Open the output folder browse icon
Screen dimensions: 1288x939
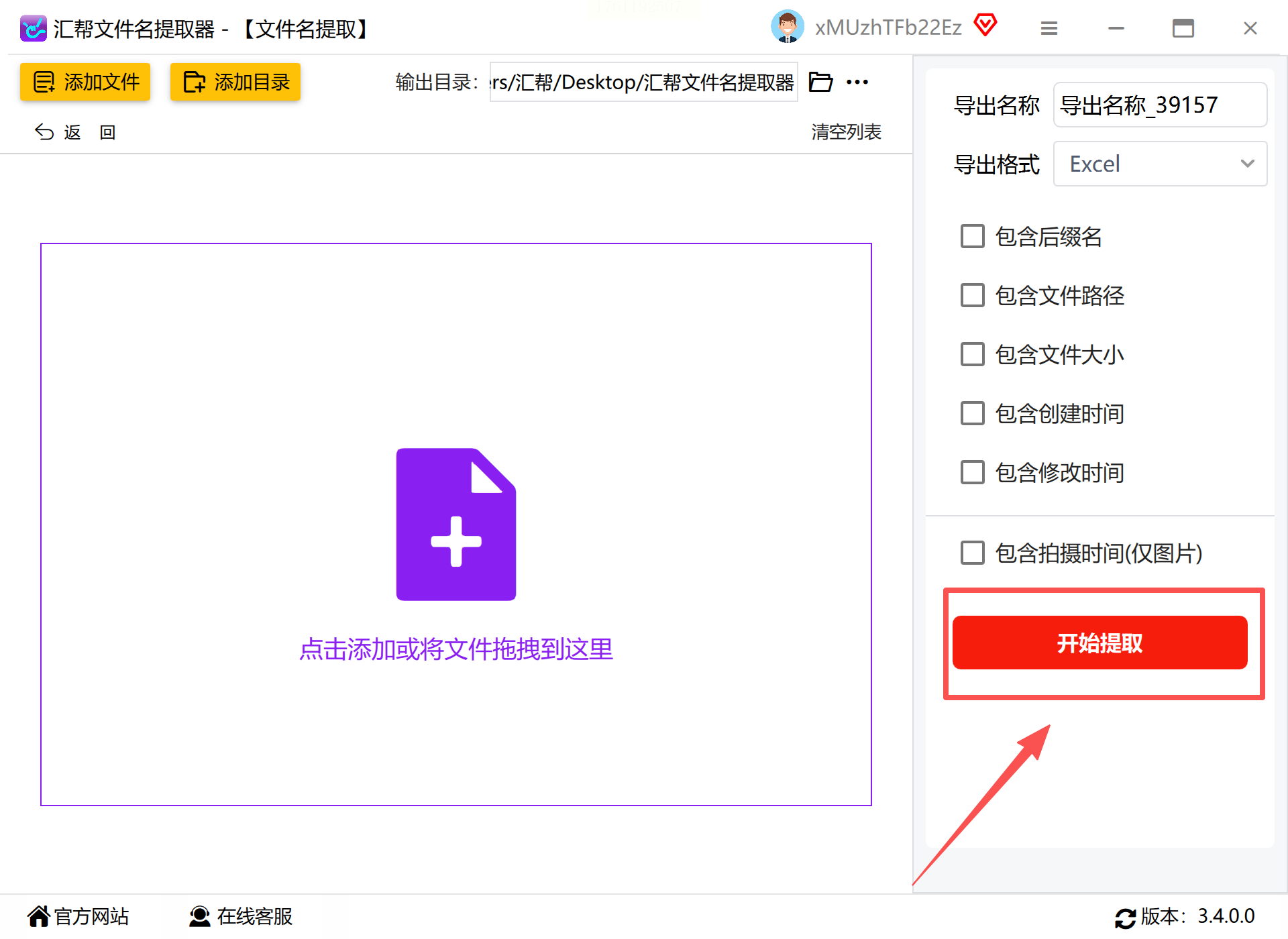[x=820, y=82]
